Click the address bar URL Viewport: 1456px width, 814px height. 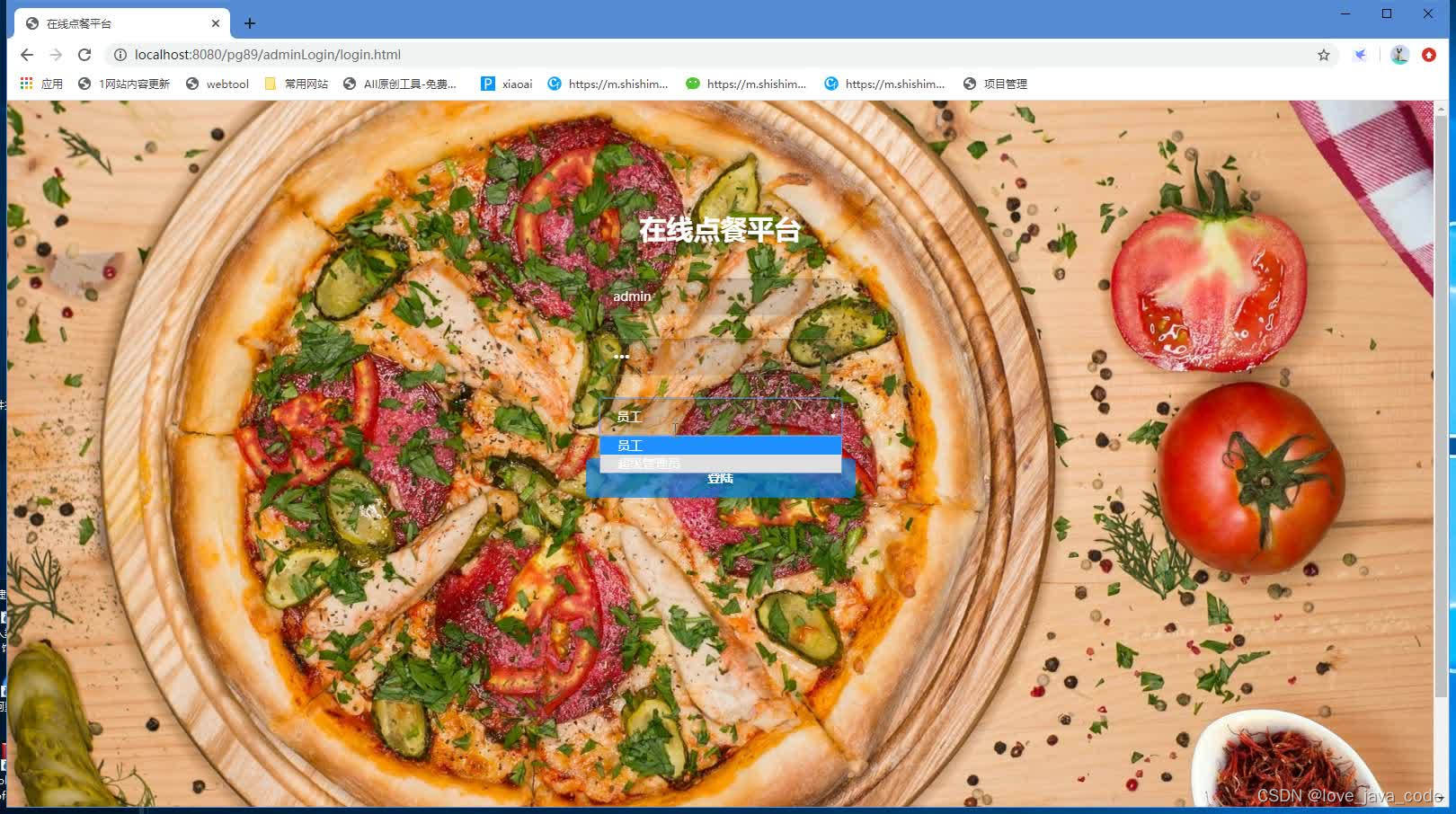tap(268, 55)
